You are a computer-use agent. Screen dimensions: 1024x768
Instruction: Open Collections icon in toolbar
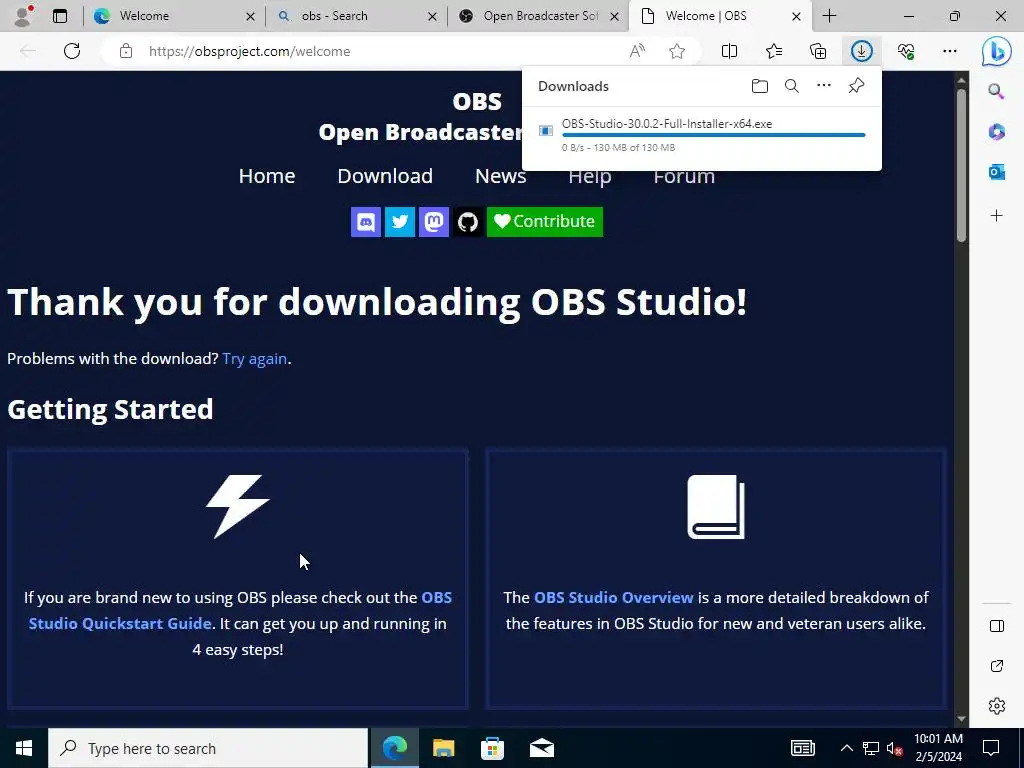(x=818, y=51)
